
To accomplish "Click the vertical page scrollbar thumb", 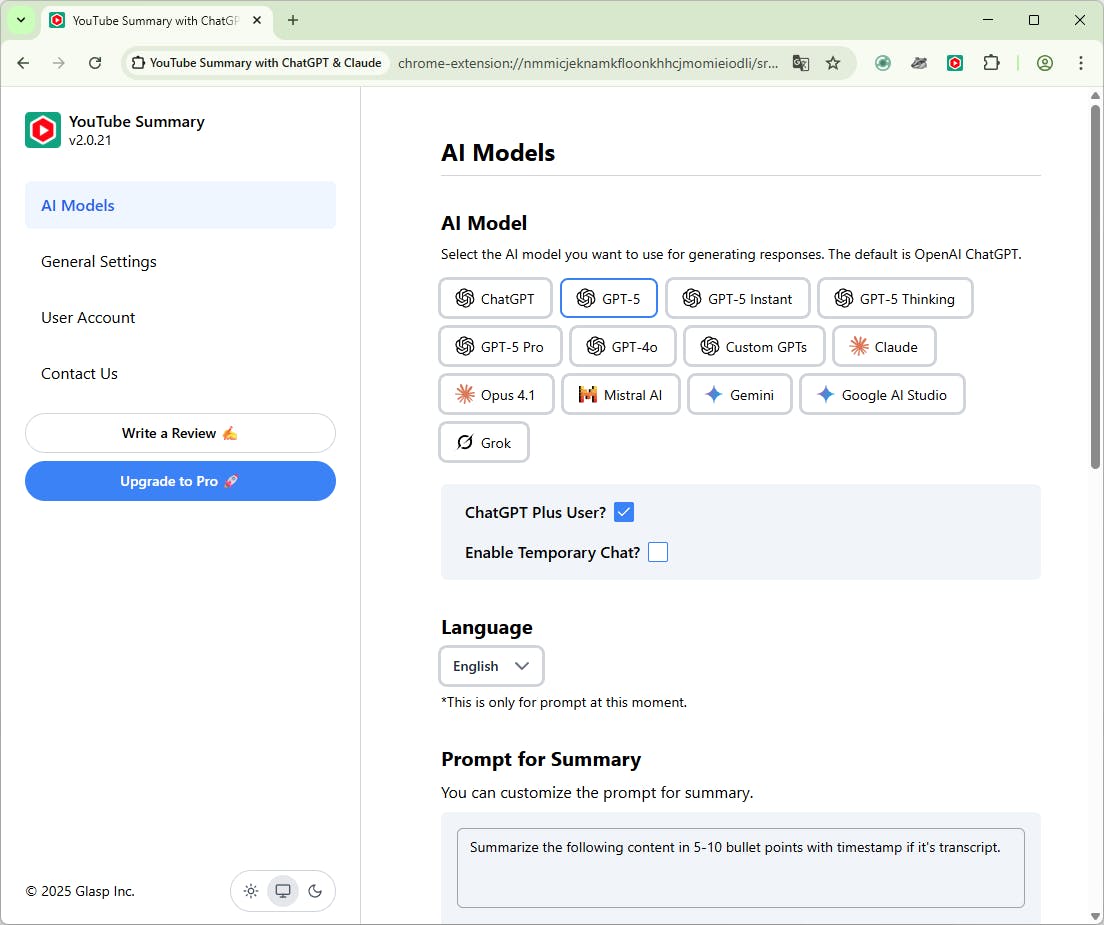I will click(x=1095, y=285).
